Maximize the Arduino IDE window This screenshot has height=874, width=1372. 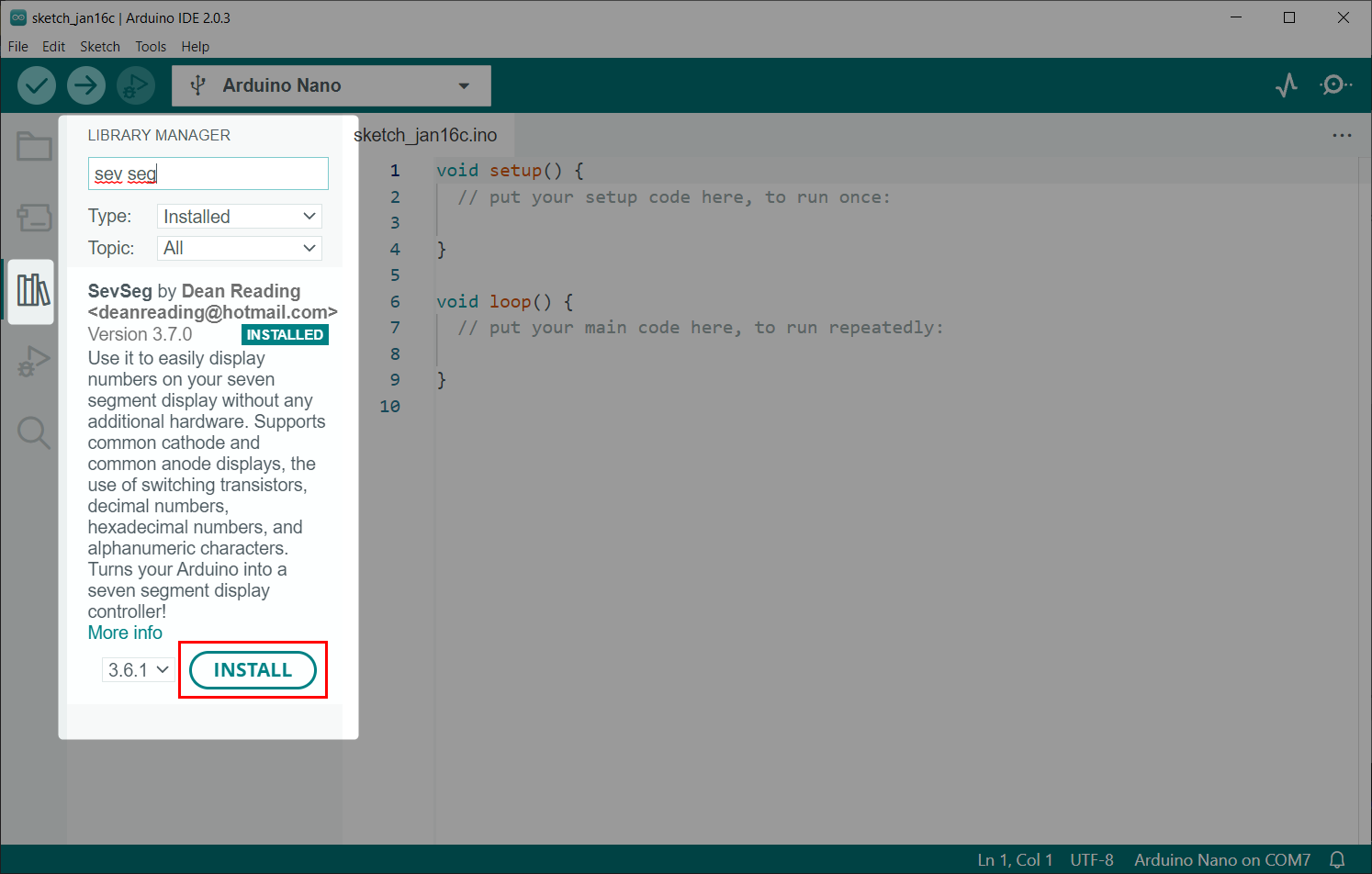tap(1289, 17)
